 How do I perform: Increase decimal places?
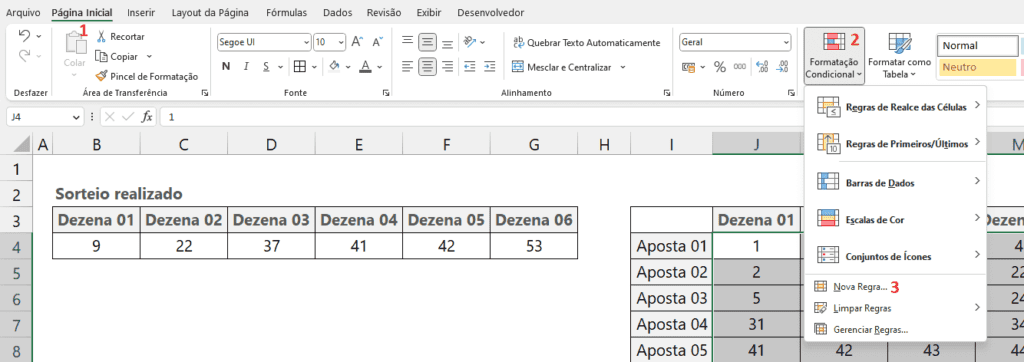click(x=762, y=67)
